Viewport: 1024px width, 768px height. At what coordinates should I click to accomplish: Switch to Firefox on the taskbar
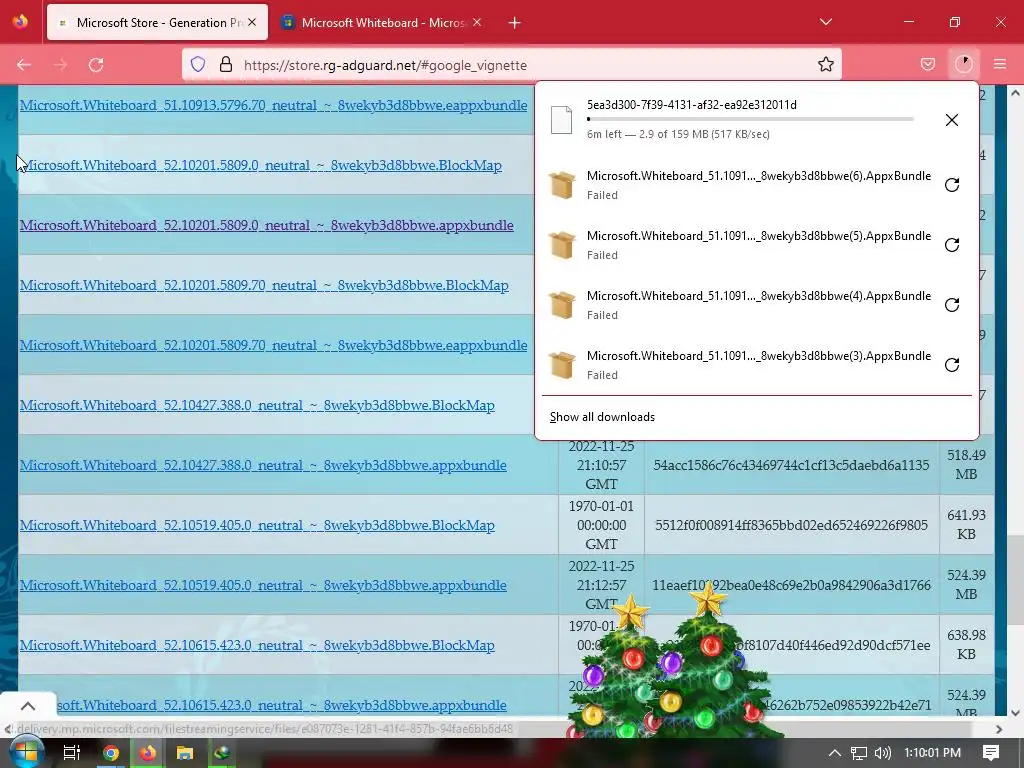148,753
